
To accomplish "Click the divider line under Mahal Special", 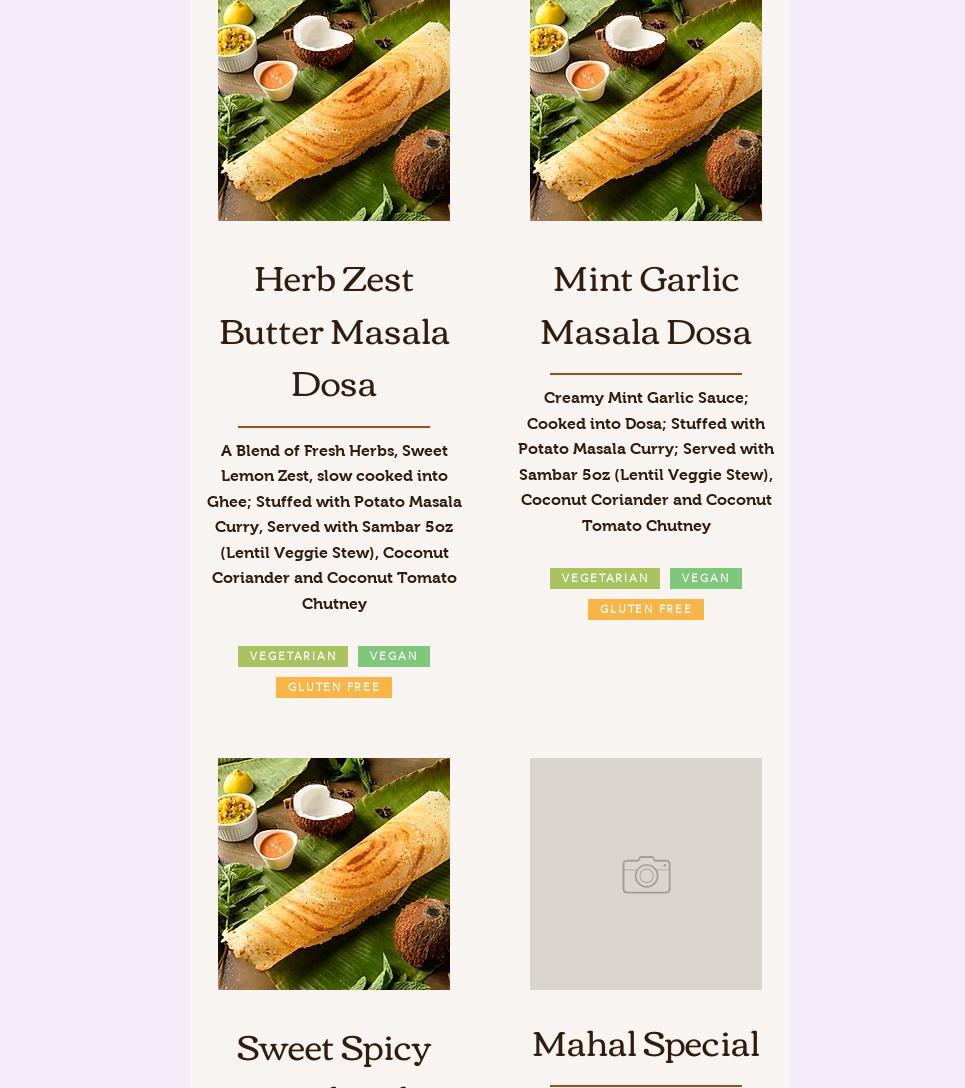I will click(x=646, y=1085).
